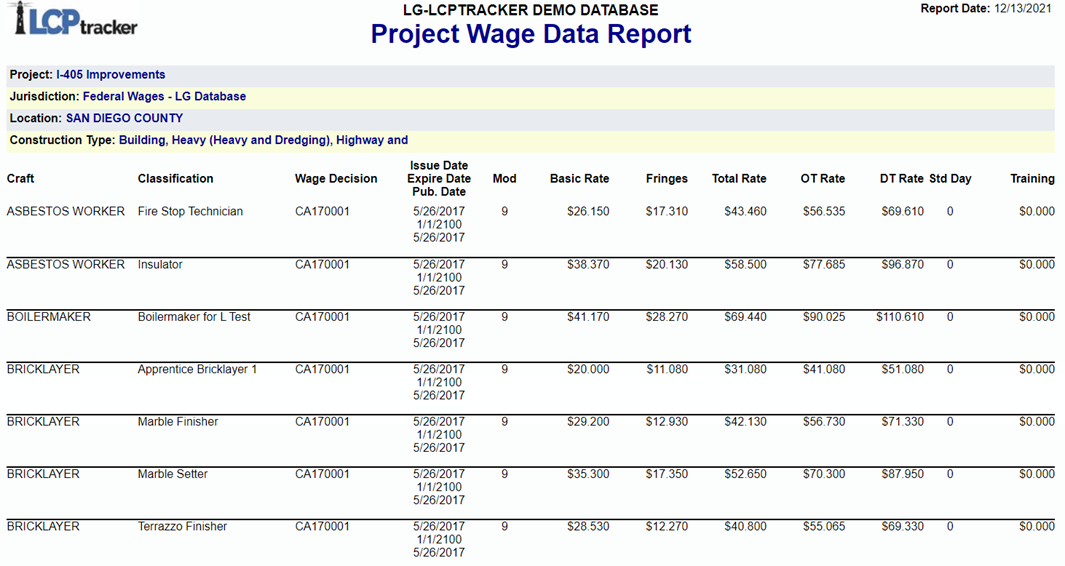Click OT rate $55.065

point(824,527)
